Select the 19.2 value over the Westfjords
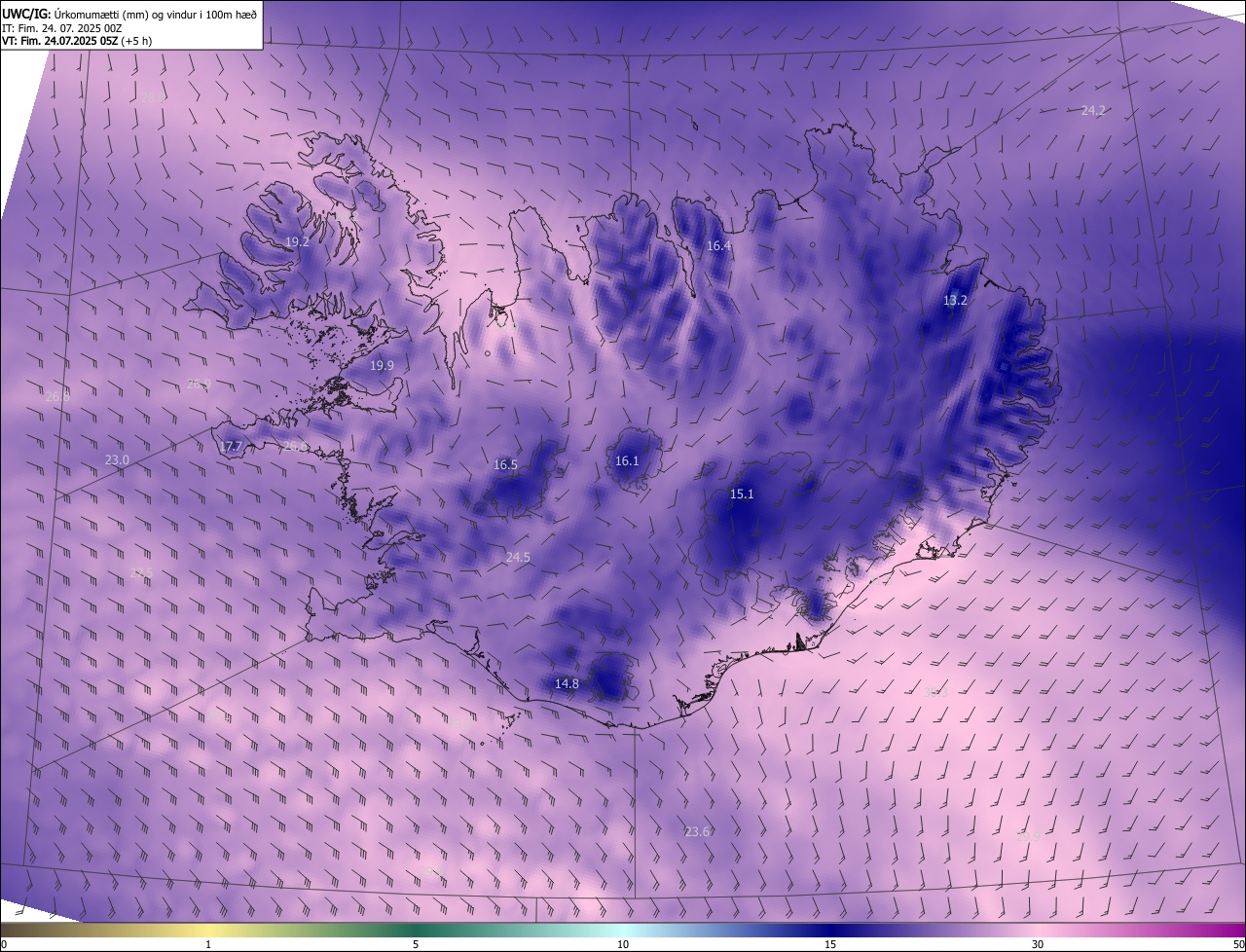1246x952 pixels. (297, 241)
